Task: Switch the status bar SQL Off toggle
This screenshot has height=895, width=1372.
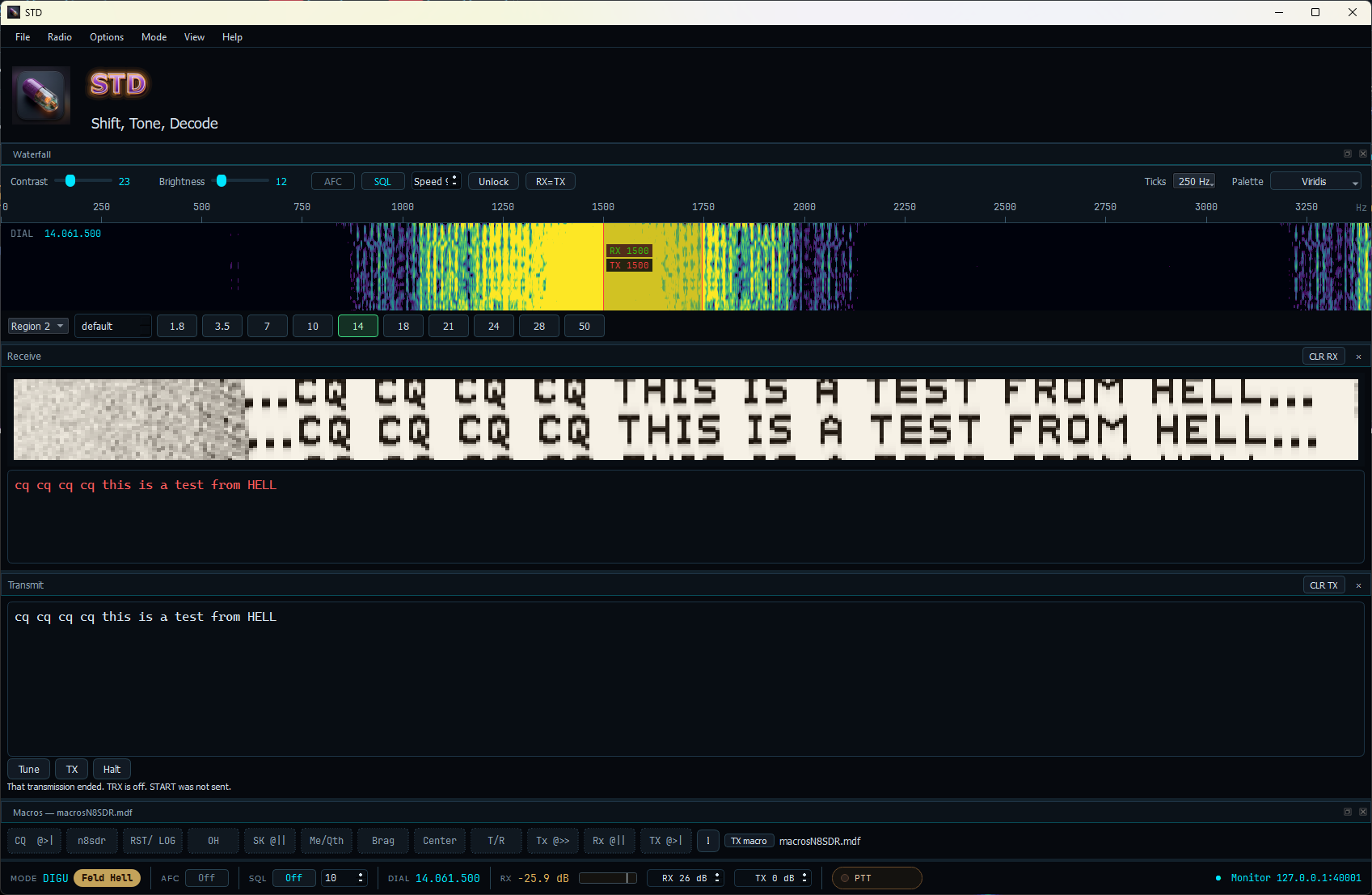Action: tap(293, 878)
